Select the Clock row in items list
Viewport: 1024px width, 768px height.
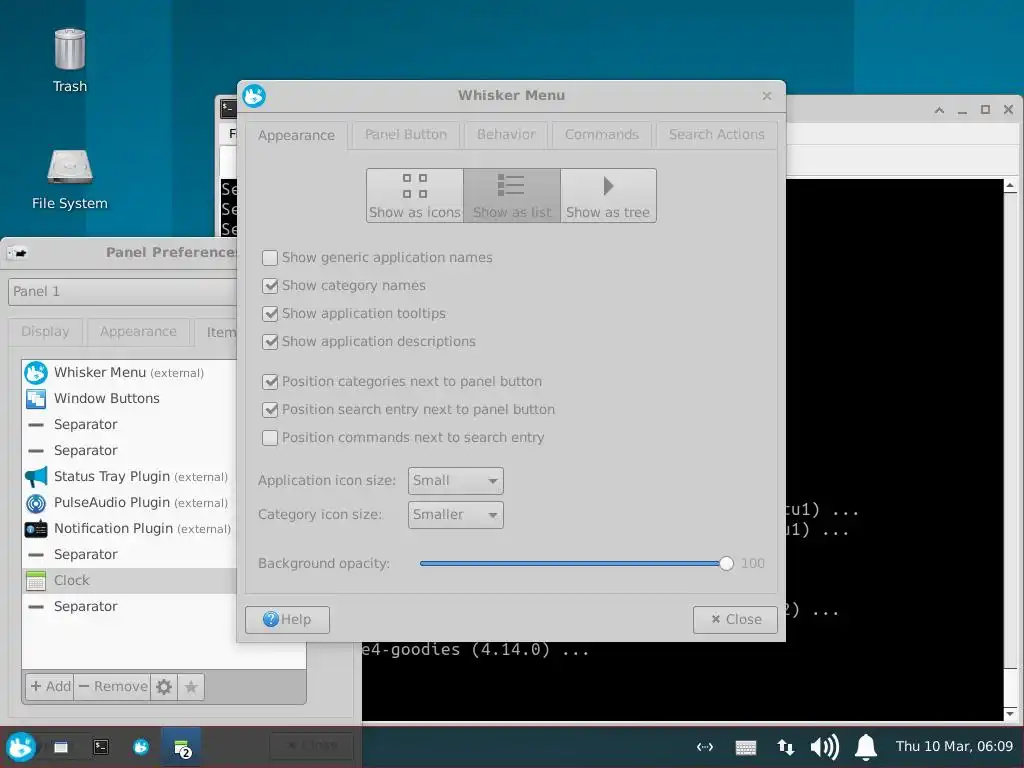(131, 581)
